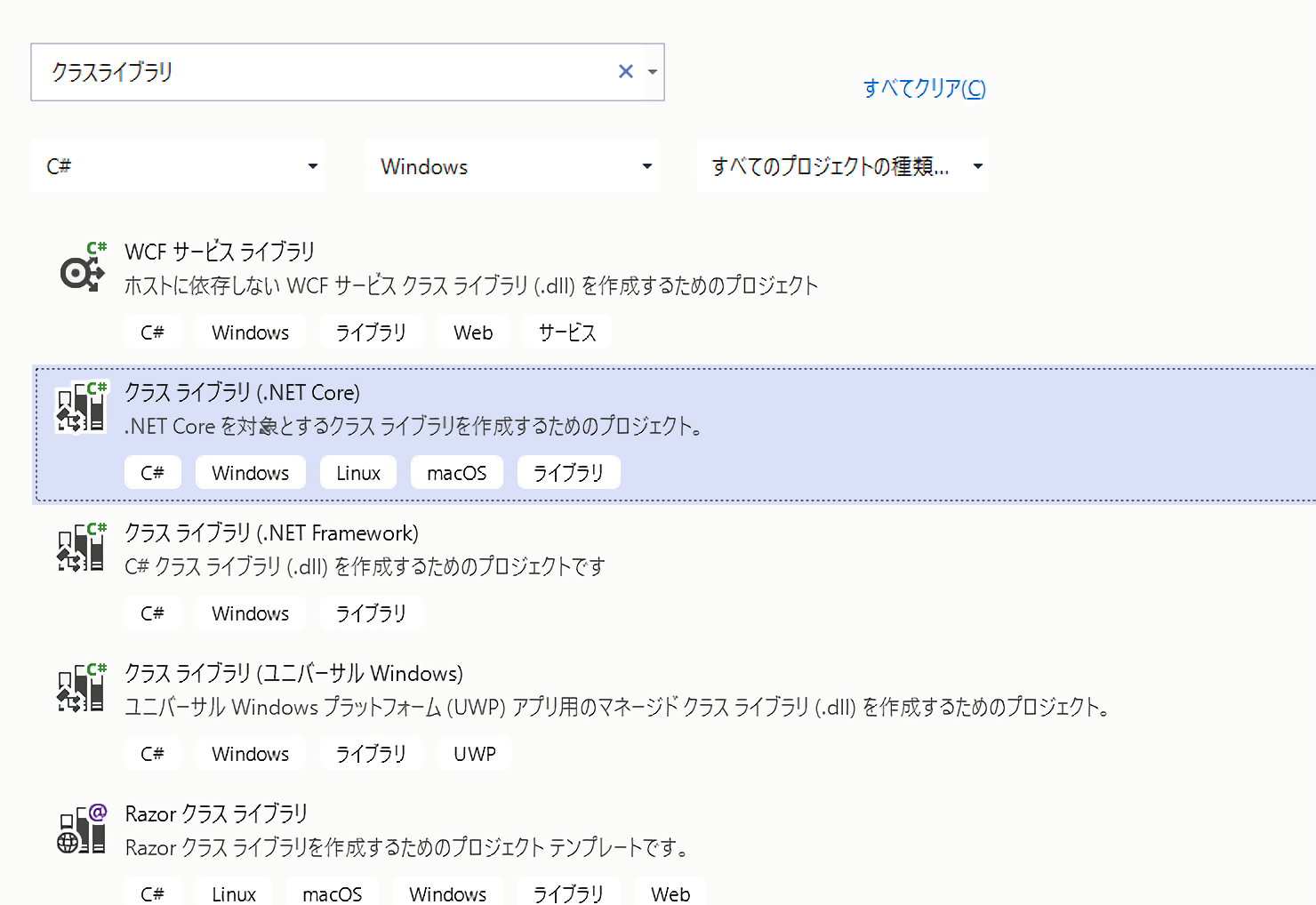The width and height of the screenshot is (1316, 905).
Task: Open the Windows platform filter dropdown
Action: pos(511,166)
